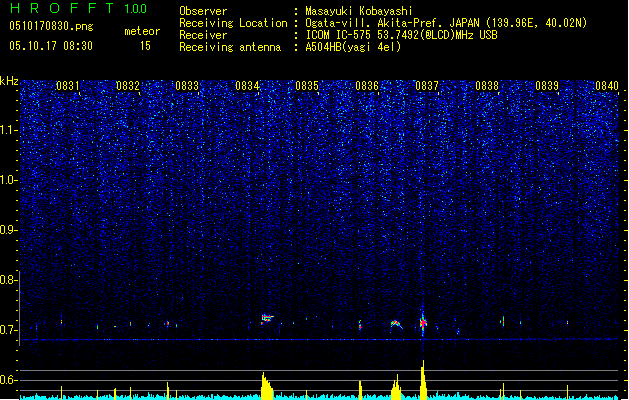629x400 pixels.
Task: Click the 0.6 kHz frequency axis label
Action: point(8,380)
